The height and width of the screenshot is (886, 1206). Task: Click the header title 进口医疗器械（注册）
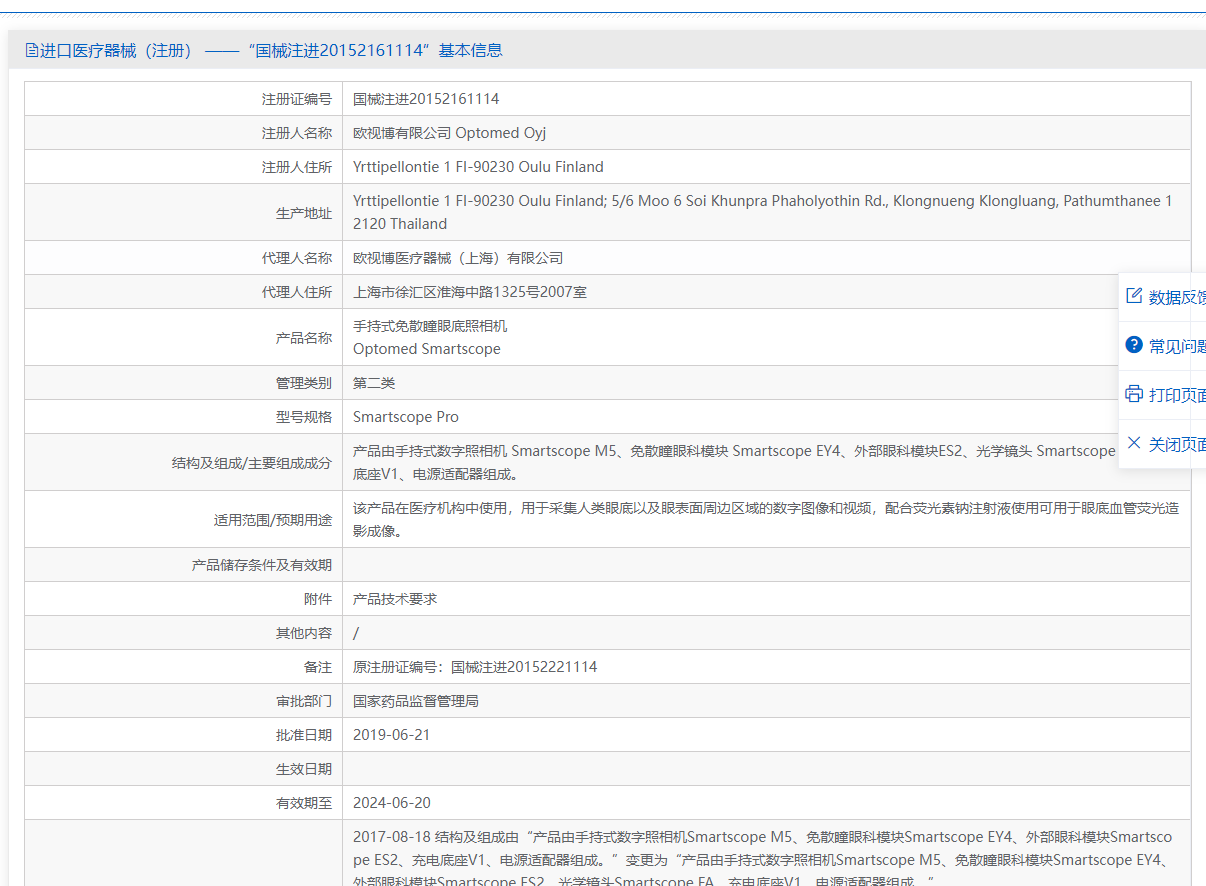coord(115,50)
